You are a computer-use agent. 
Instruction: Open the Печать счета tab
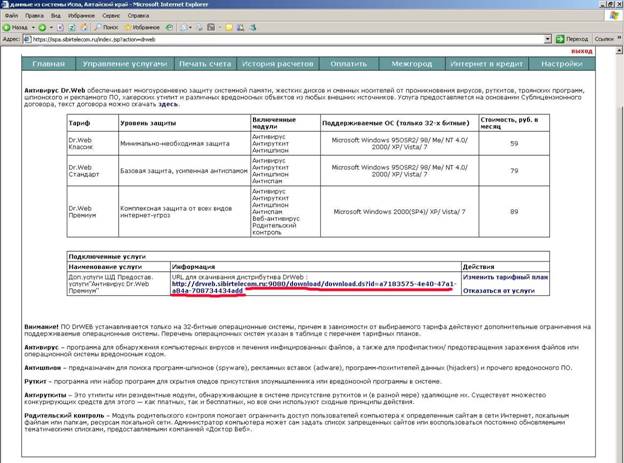[205, 64]
